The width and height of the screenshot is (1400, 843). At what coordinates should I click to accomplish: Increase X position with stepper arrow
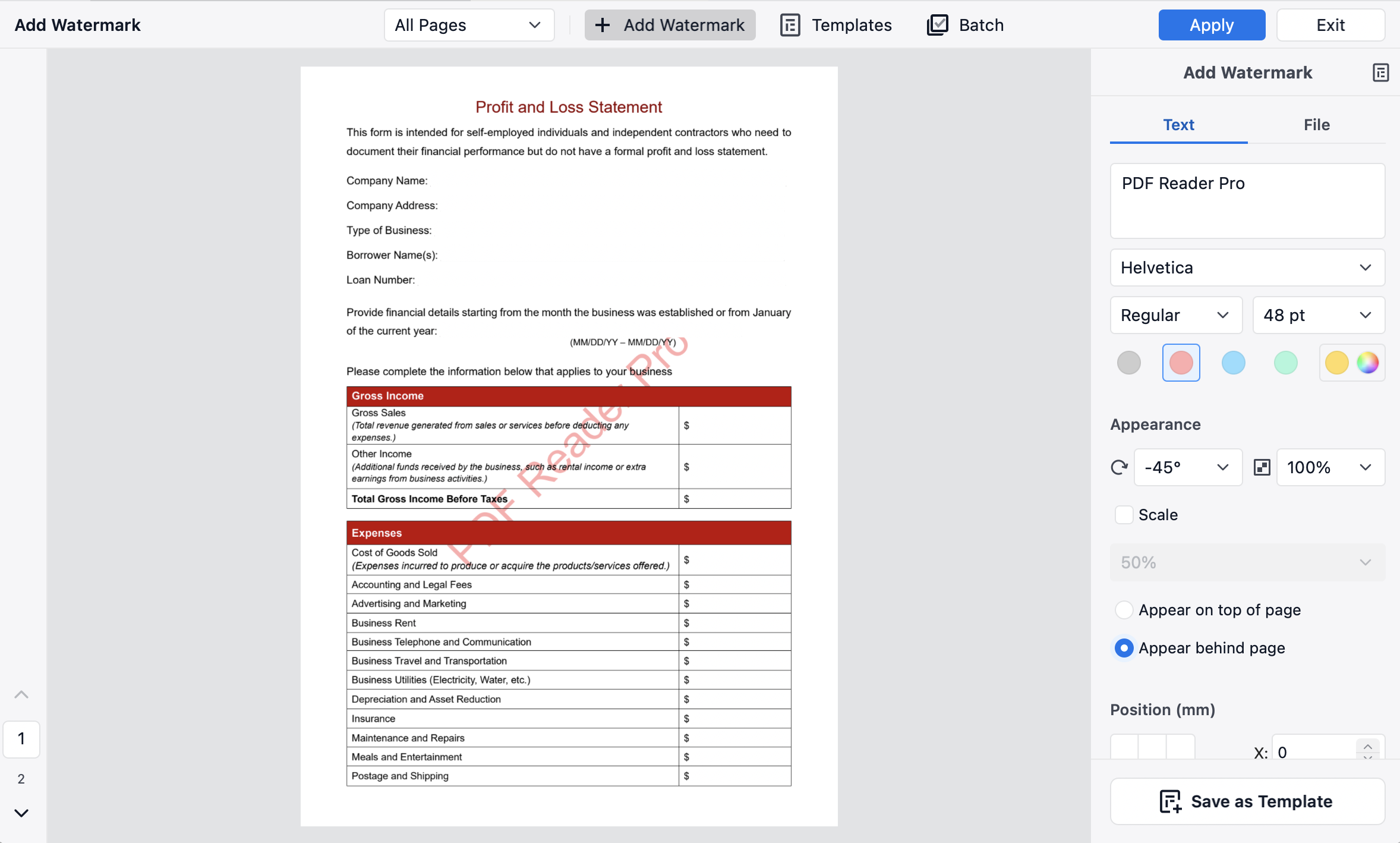(x=1367, y=747)
